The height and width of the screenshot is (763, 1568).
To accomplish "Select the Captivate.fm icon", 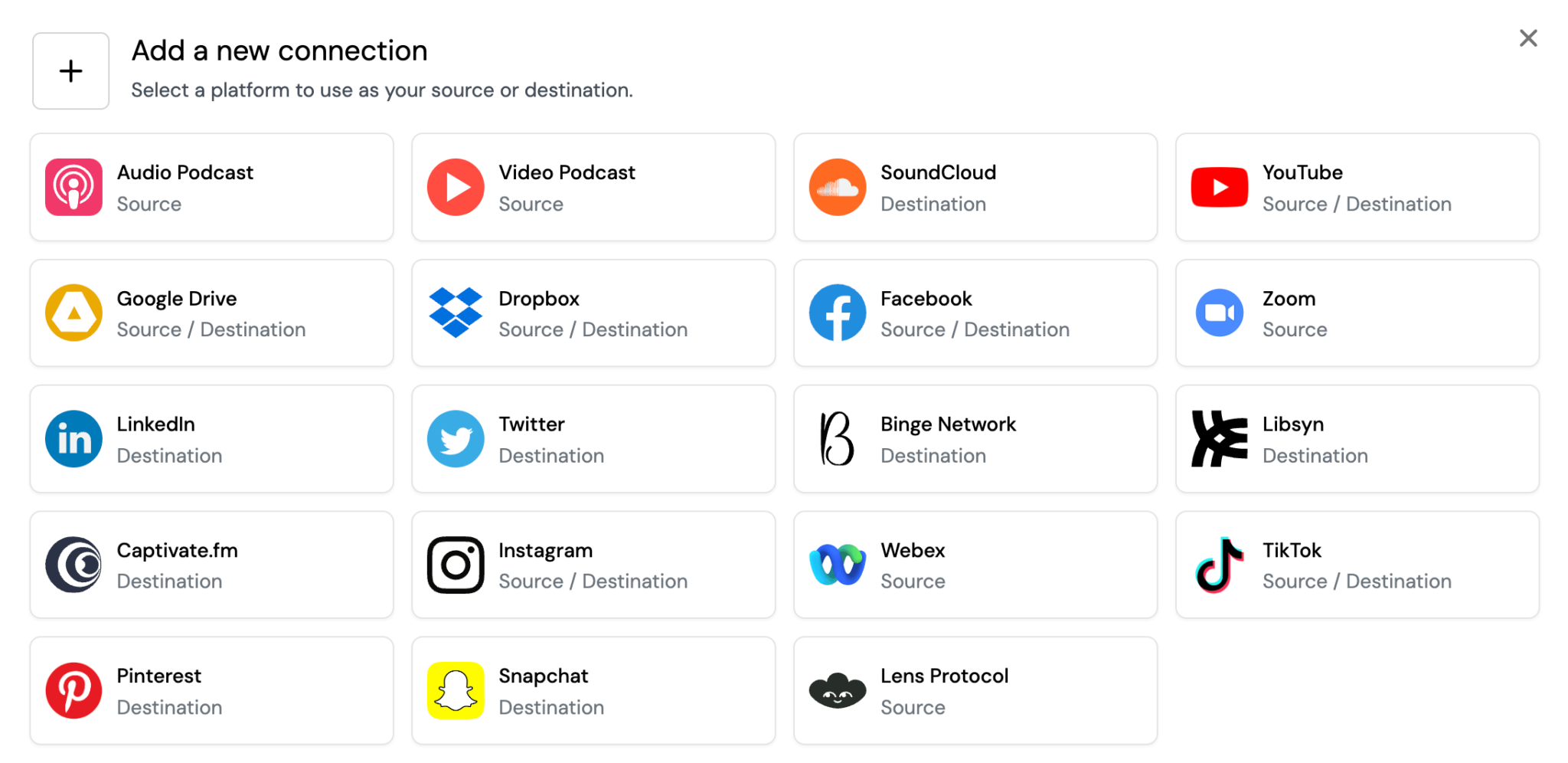I will (x=73, y=565).
